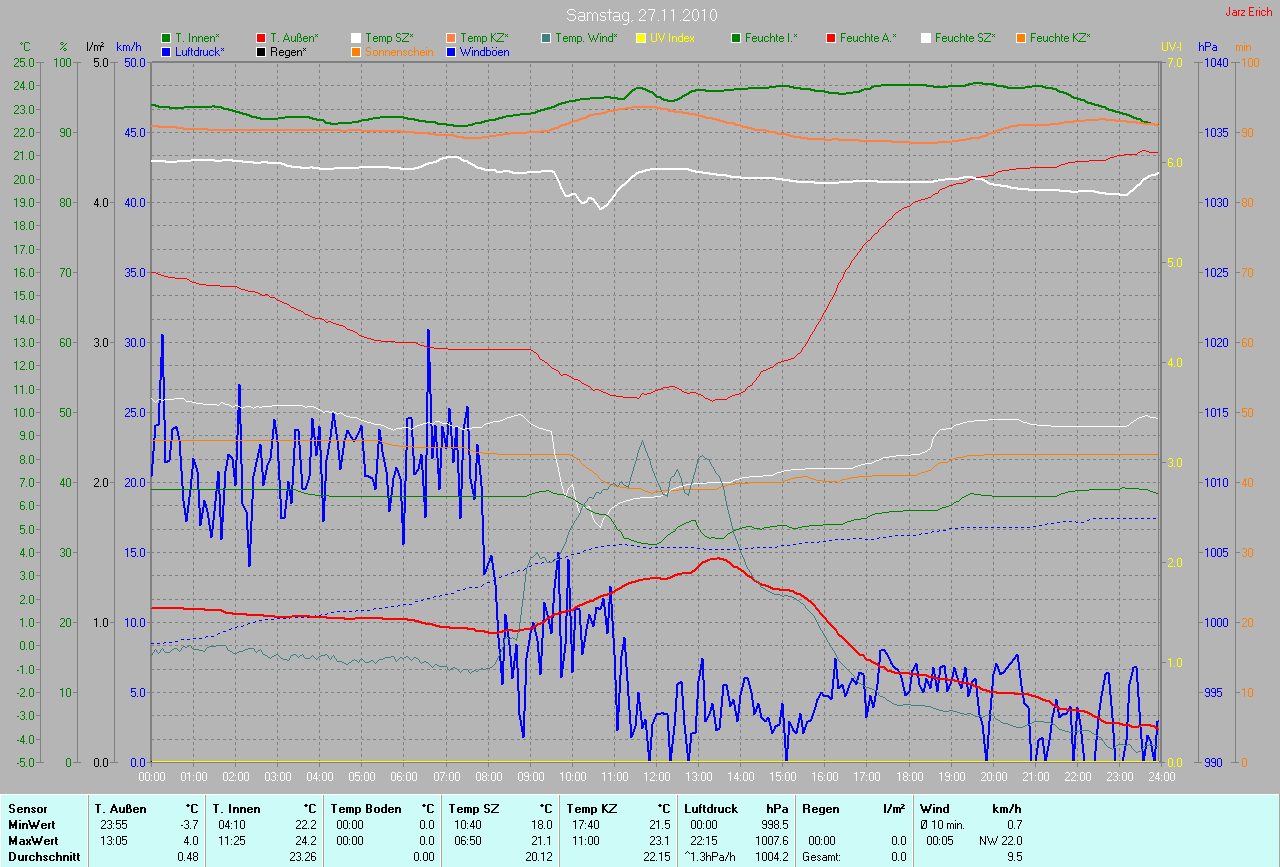Click the white Temp SZ legend swatch
This screenshot has width=1280, height=867.
pyautogui.click(x=356, y=38)
